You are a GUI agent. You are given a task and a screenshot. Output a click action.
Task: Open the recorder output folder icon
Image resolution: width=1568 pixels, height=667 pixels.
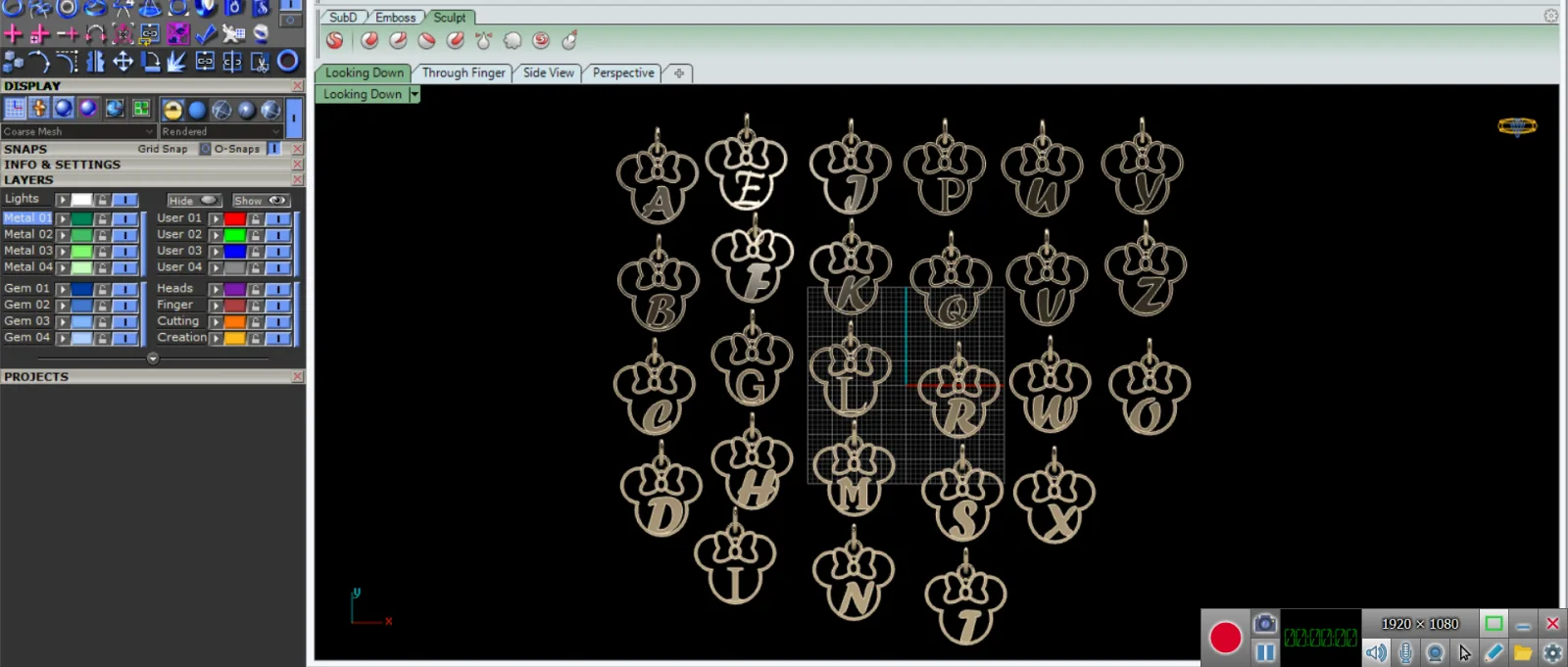click(x=1523, y=652)
